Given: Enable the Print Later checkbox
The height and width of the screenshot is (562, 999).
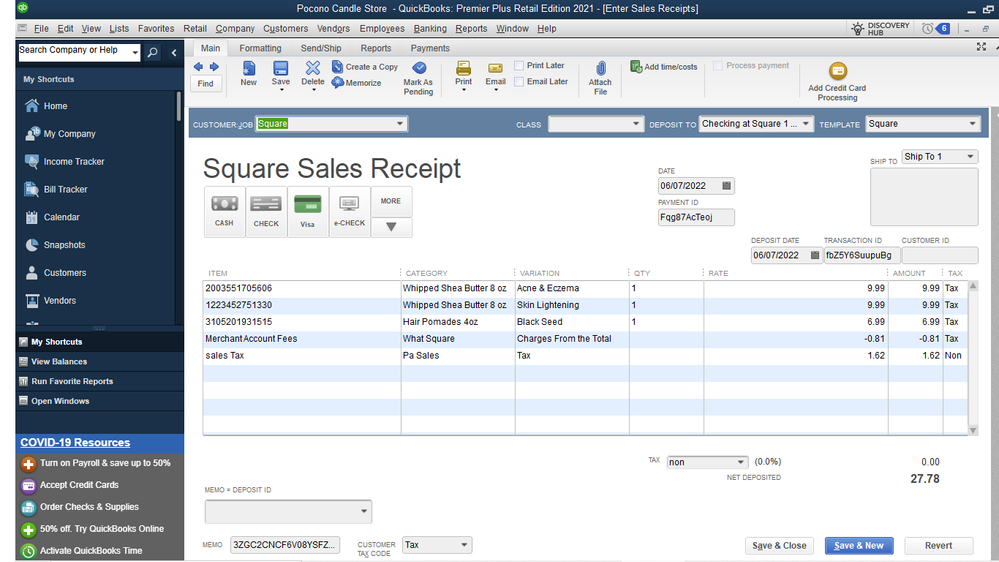Looking at the screenshot, I should 519,66.
